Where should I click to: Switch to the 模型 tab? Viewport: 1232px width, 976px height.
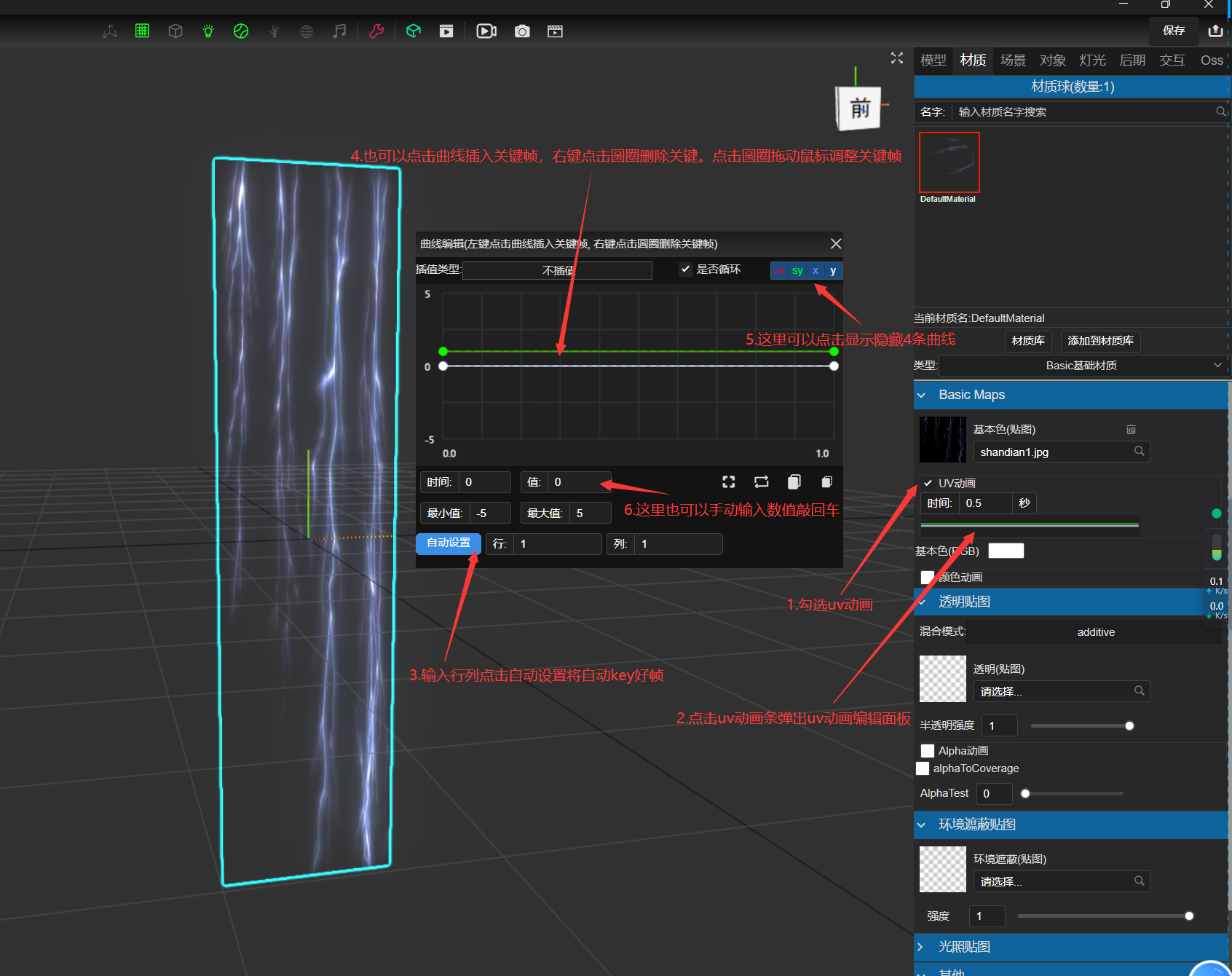tap(933, 60)
